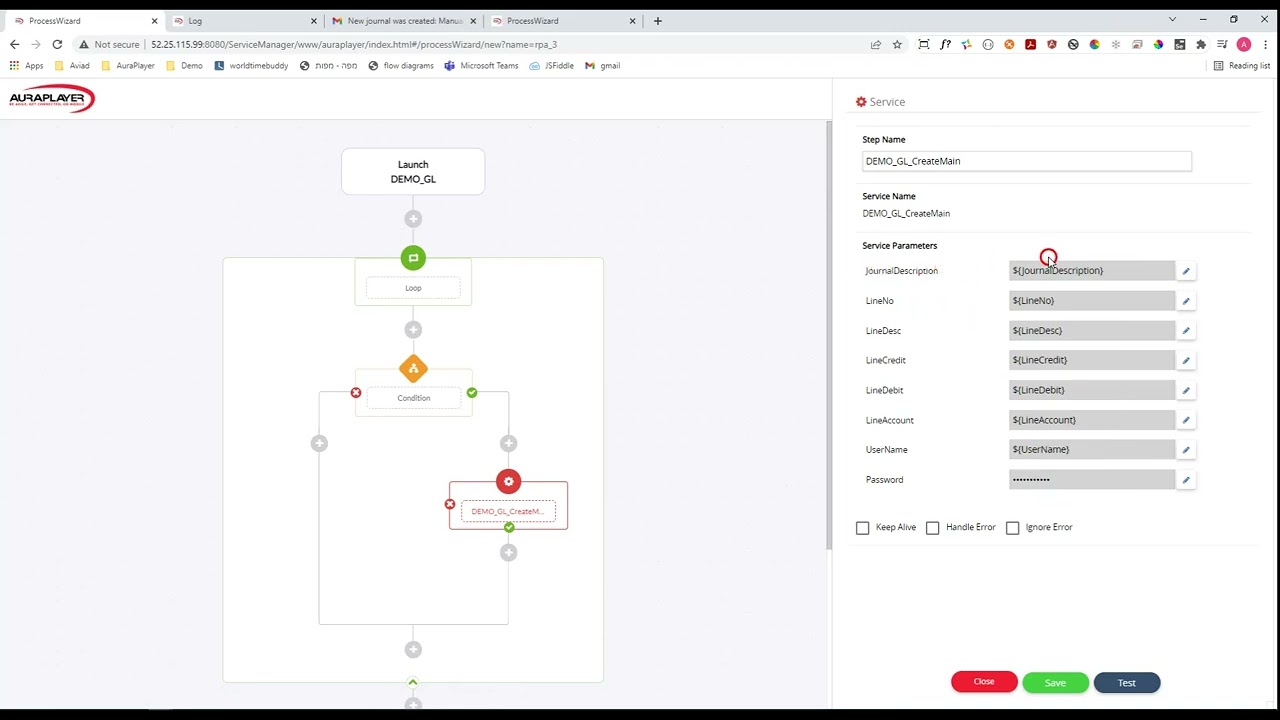This screenshot has height=720, width=1280.
Task: Edit the LineDesc parameter pencil icon
Action: click(x=1186, y=331)
